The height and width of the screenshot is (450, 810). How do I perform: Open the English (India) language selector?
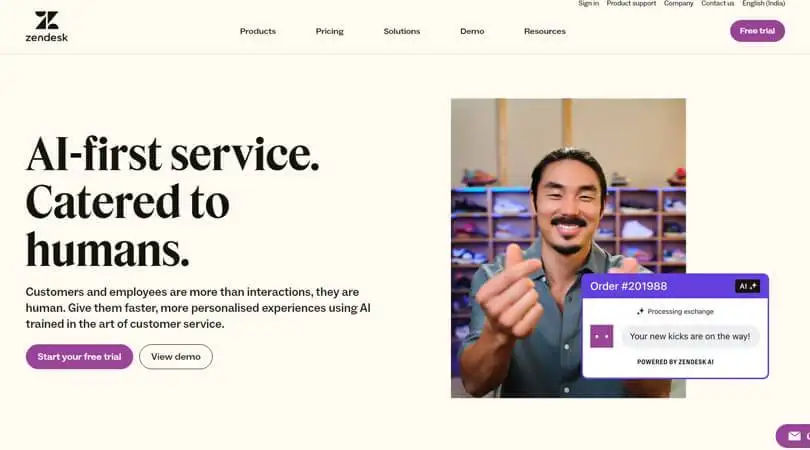click(764, 4)
